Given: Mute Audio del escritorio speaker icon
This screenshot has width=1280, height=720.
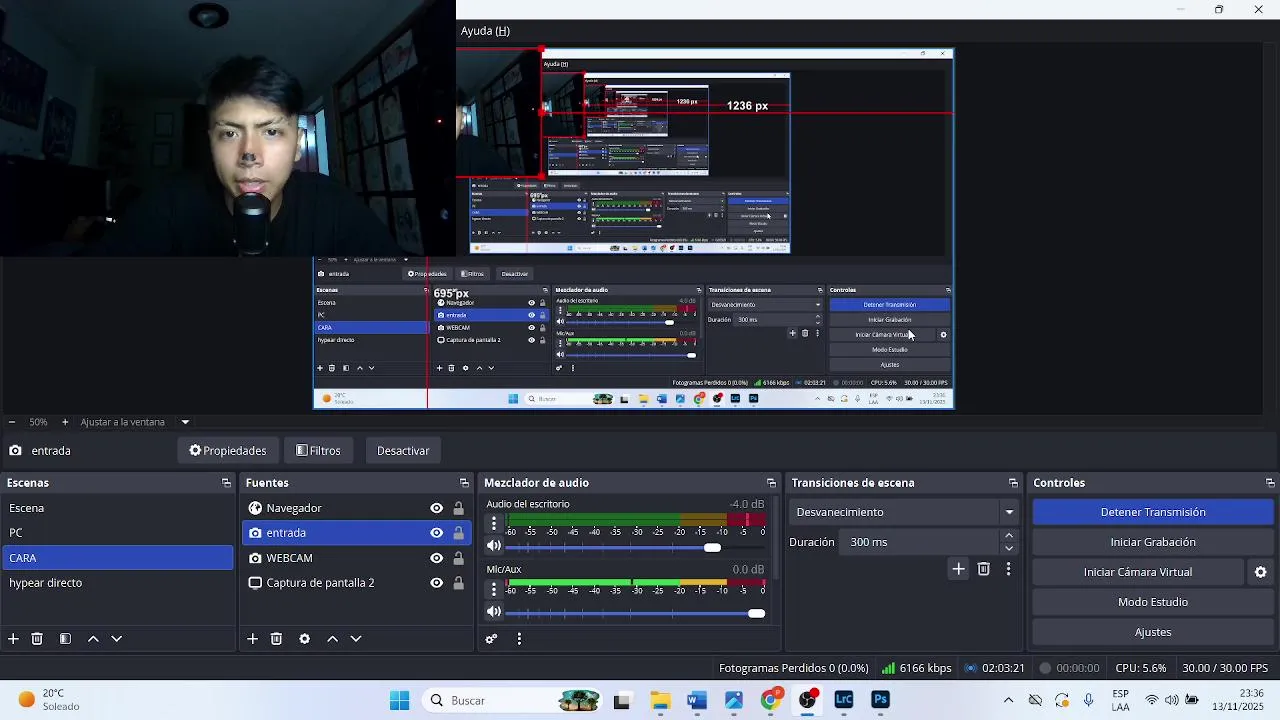Looking at the screenshot, I should 493,546.
